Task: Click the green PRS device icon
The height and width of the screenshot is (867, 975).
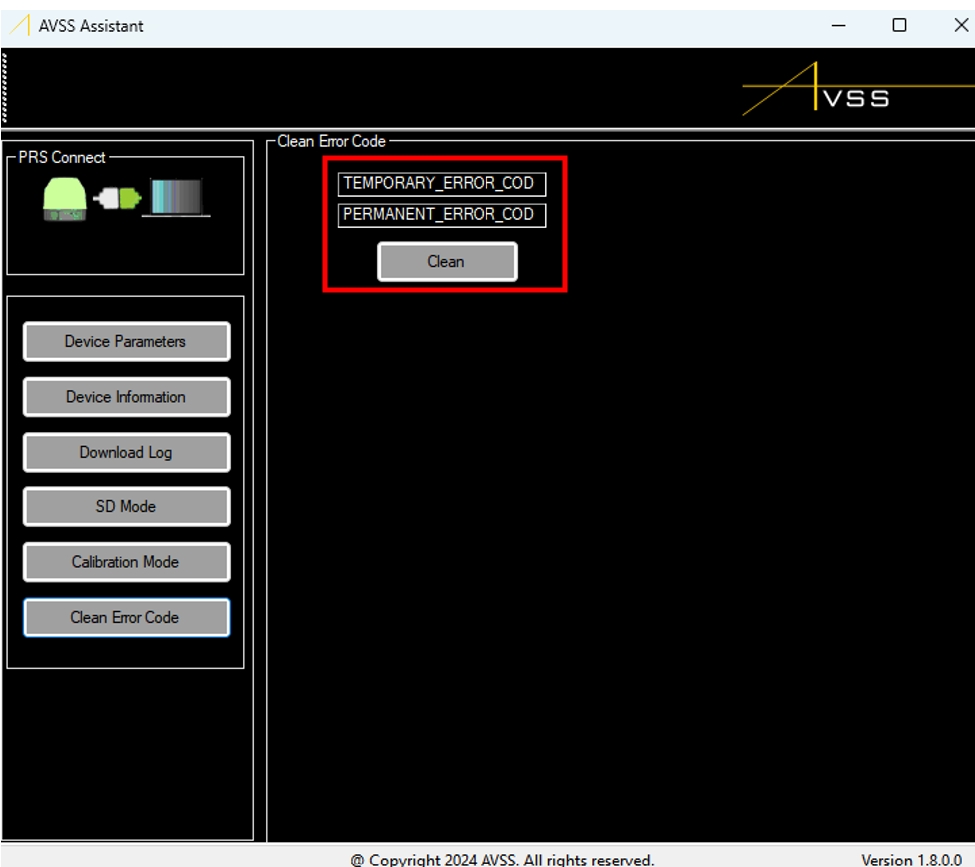Action: click(65, 198)
